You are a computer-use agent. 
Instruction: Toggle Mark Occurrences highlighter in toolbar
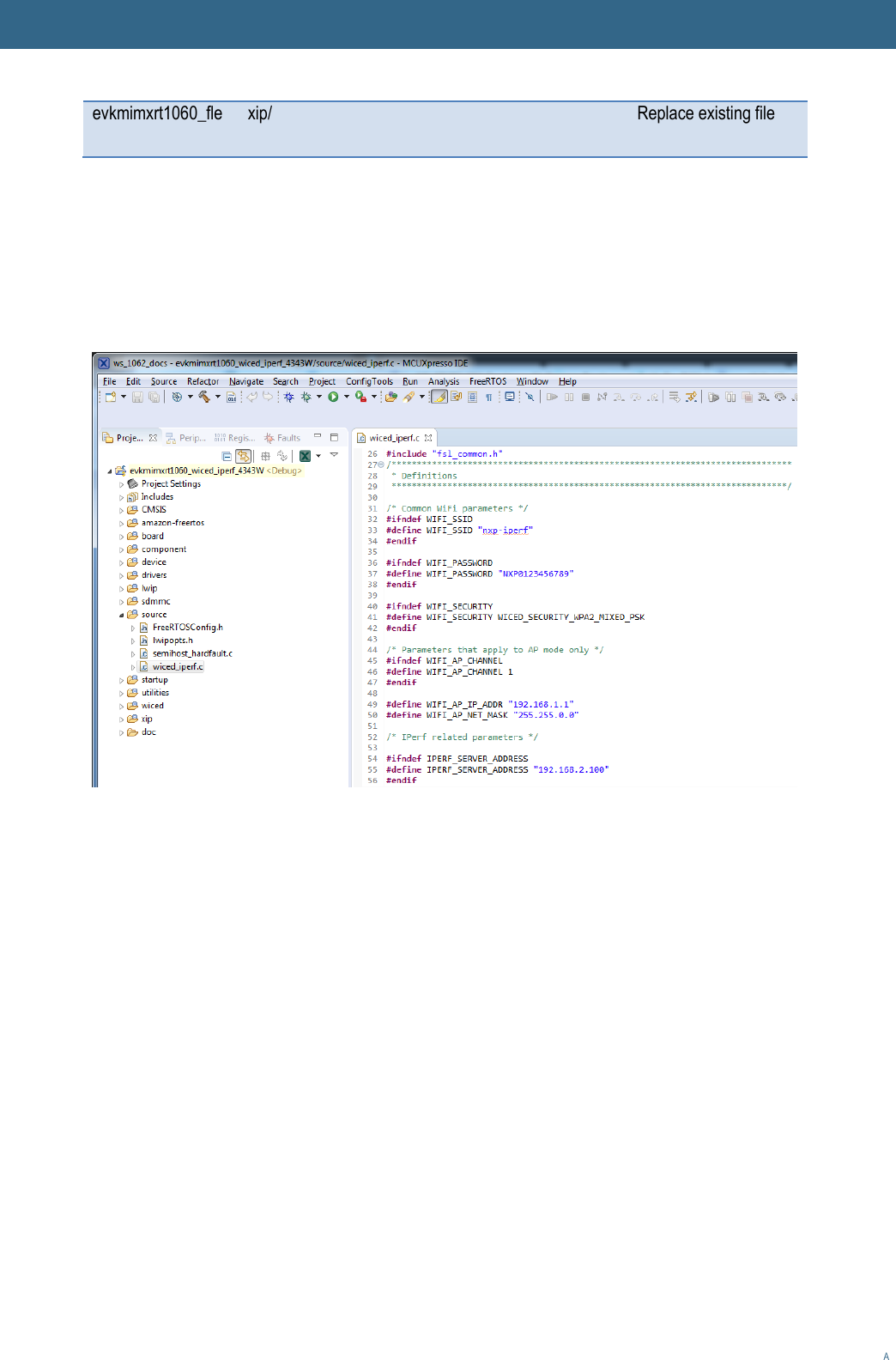(439, 397)
